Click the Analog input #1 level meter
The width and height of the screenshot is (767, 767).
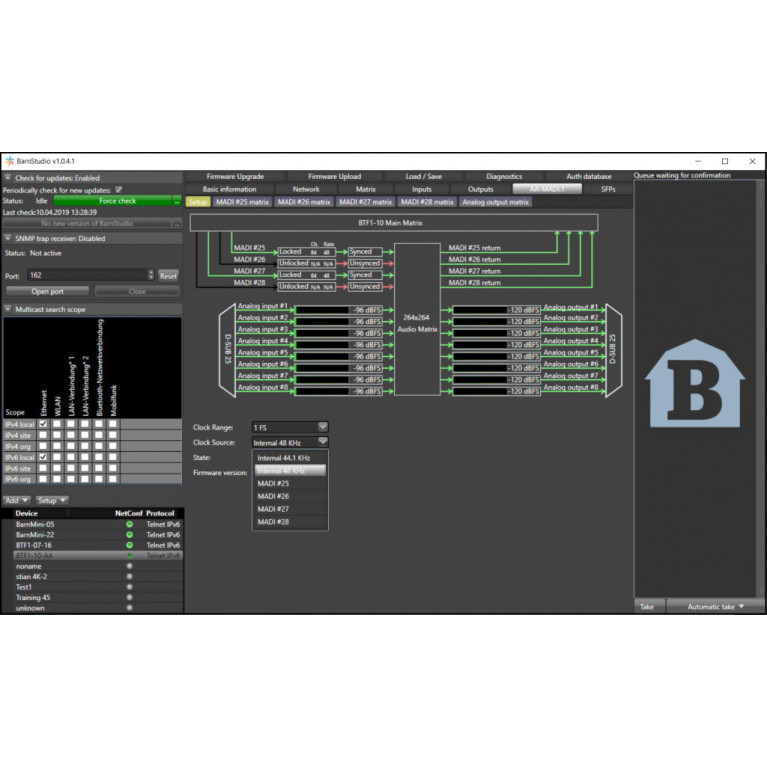pyautogui.click(x=339, y=310)
